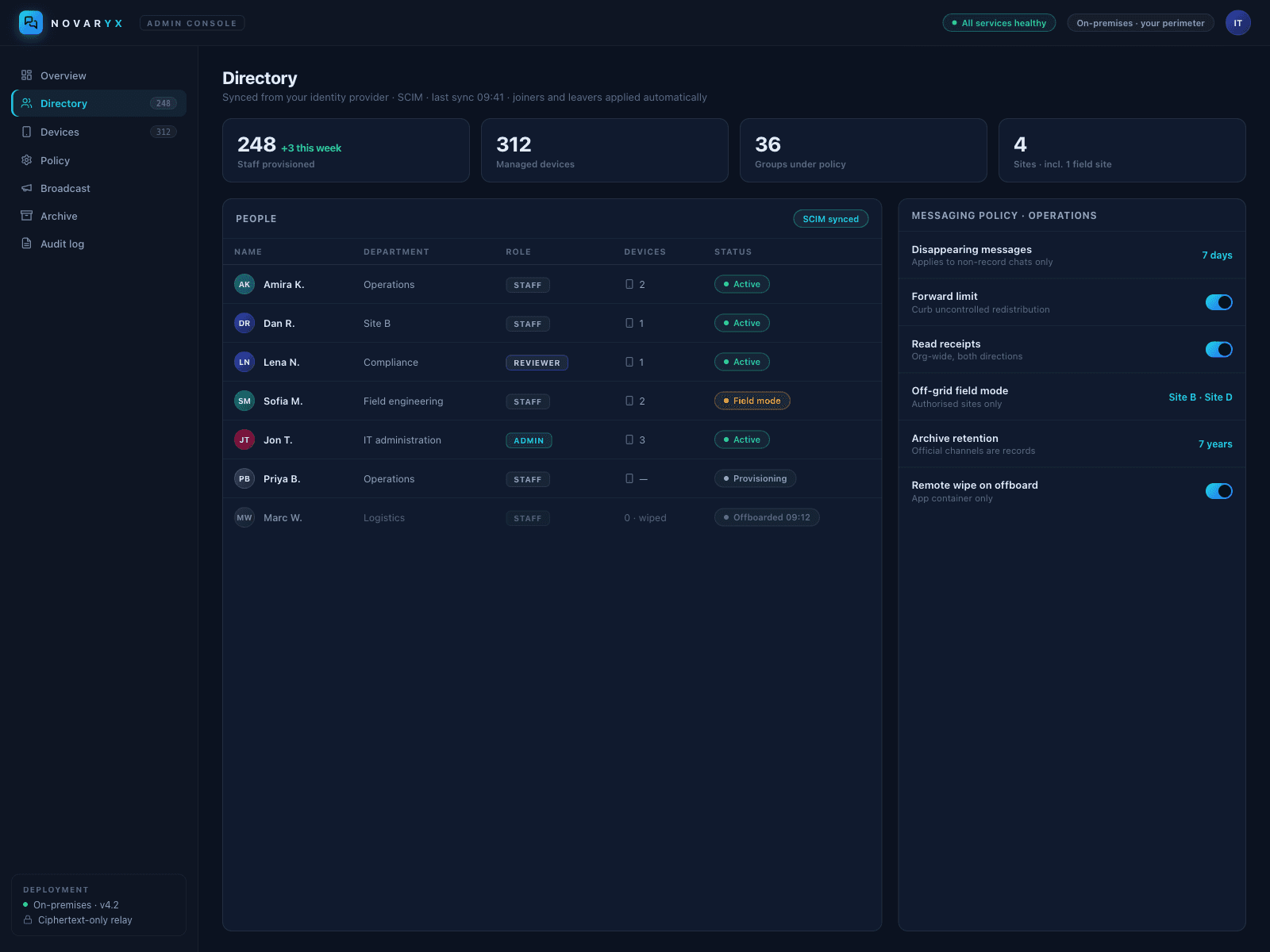
Task: Click the Directory people icon in sidebar
Action: click(26, 103)
